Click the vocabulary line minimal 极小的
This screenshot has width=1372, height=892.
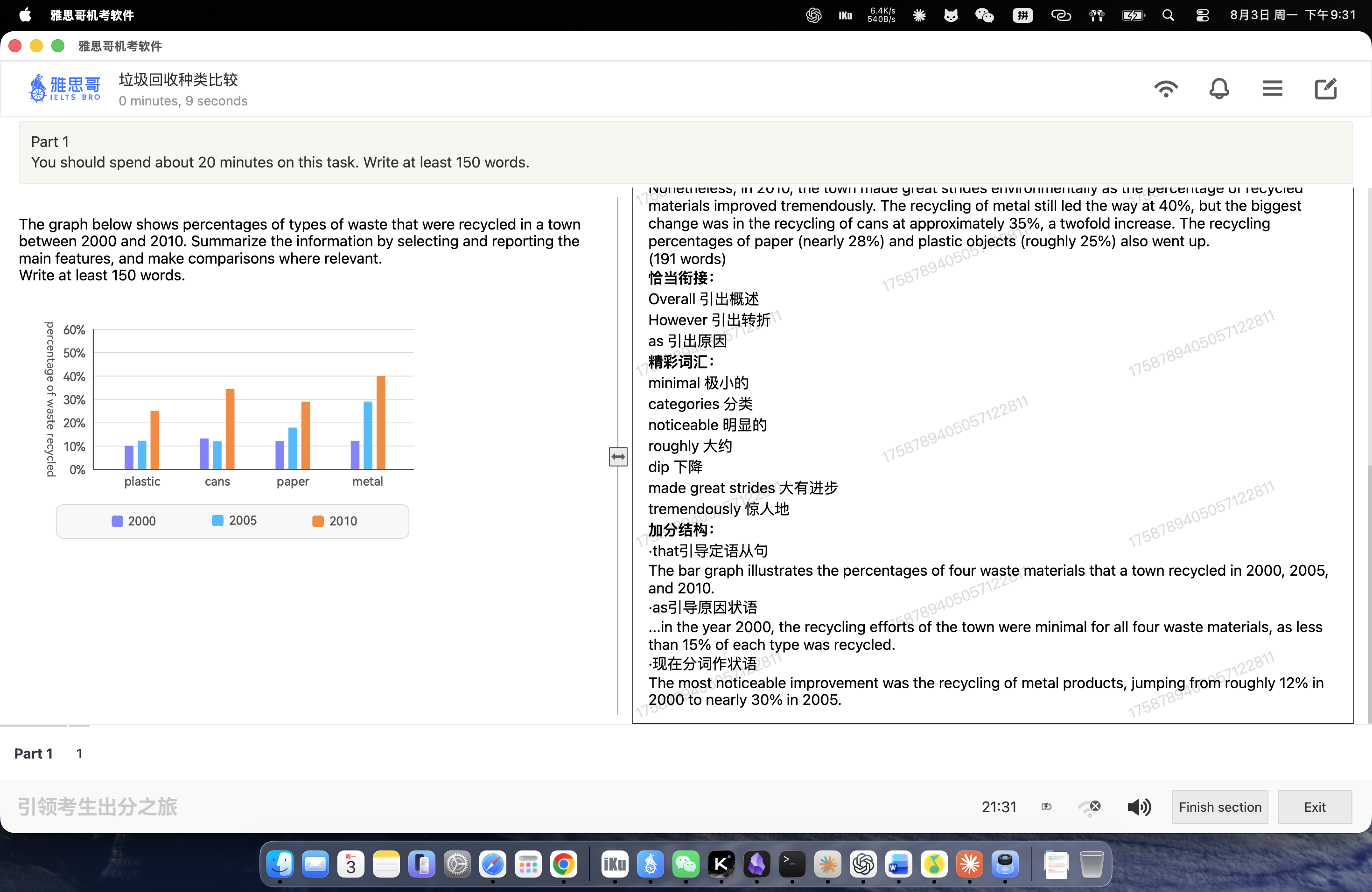click(x=698, y=383)
